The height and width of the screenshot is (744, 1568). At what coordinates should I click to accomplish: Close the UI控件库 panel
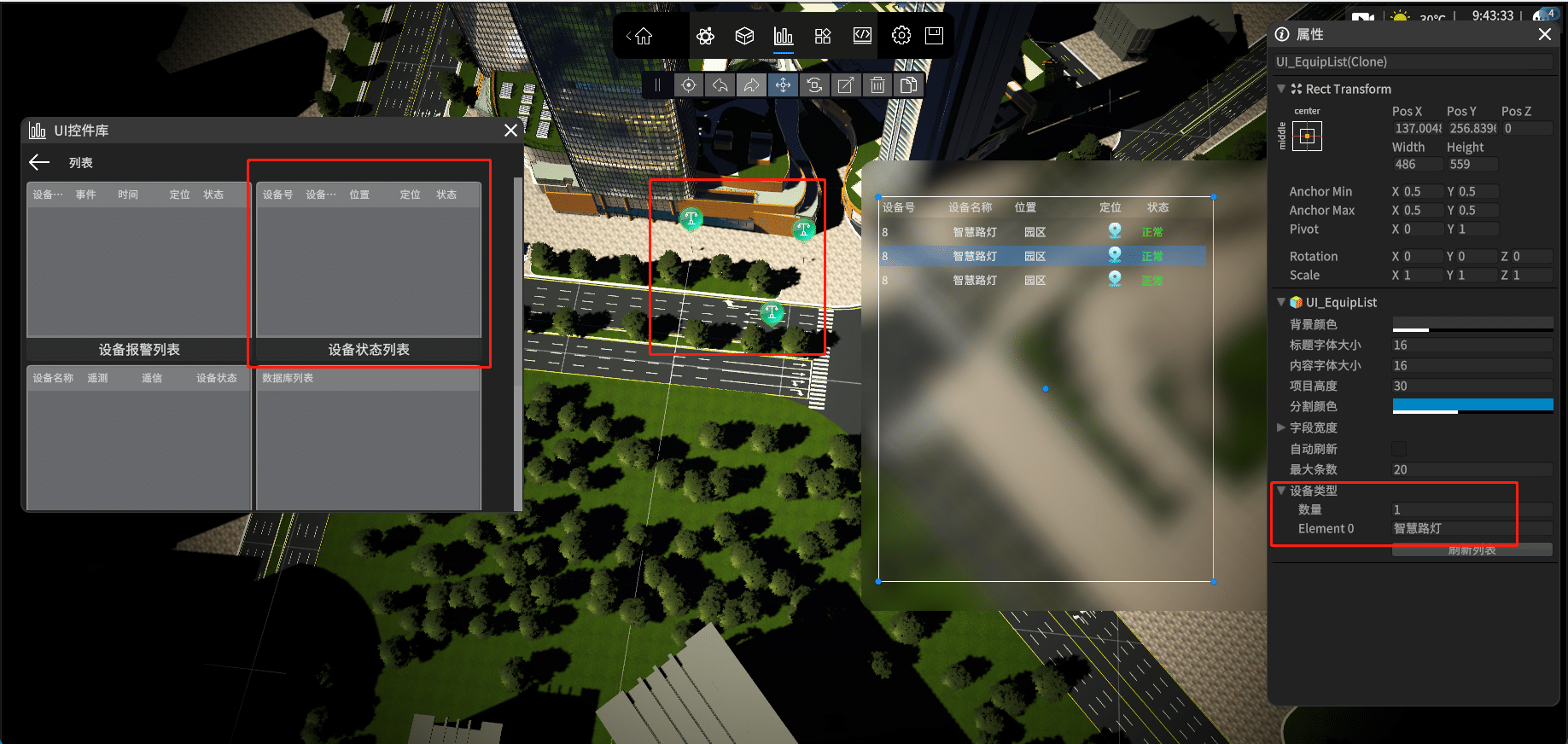(510, 131)
